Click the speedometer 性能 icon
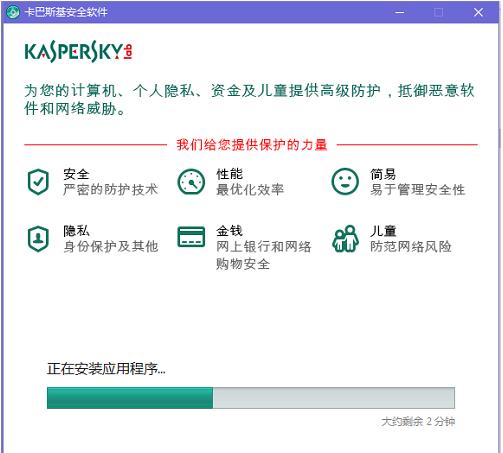 point(191,182)
